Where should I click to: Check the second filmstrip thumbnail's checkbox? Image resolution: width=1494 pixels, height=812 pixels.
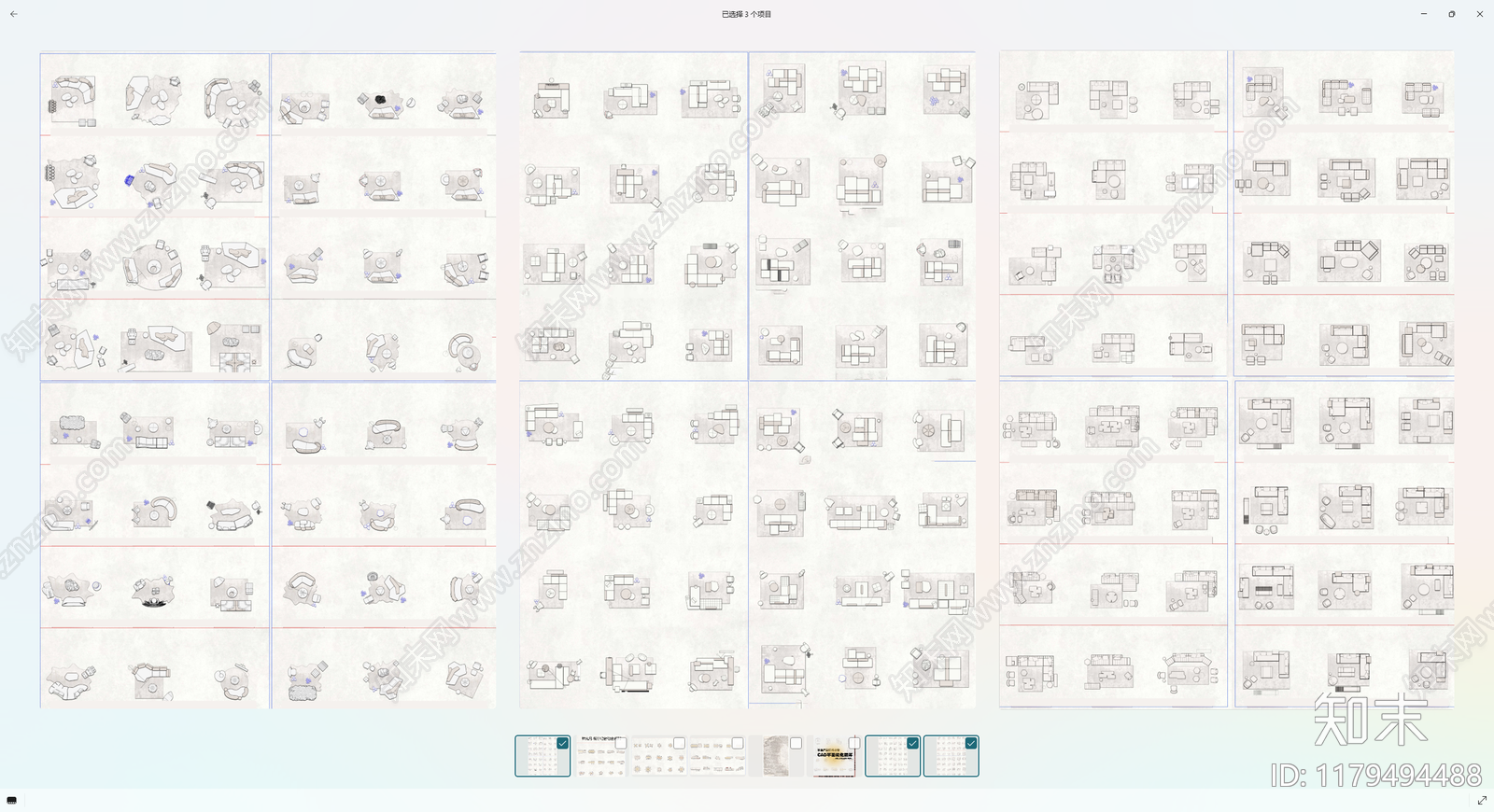(621, 743)
